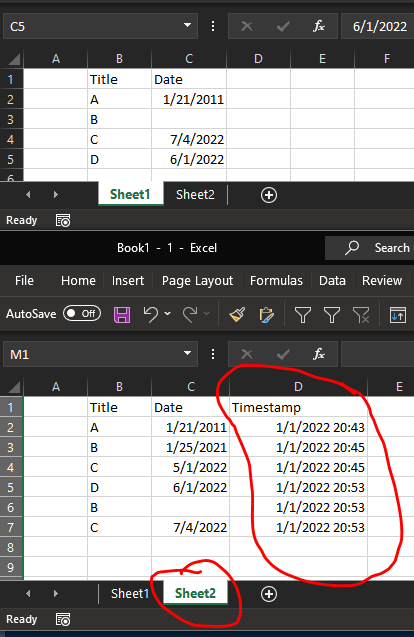Open the Name Box dropdown showing C5
This screenshot has height=637, width=414.
[187, 25]
